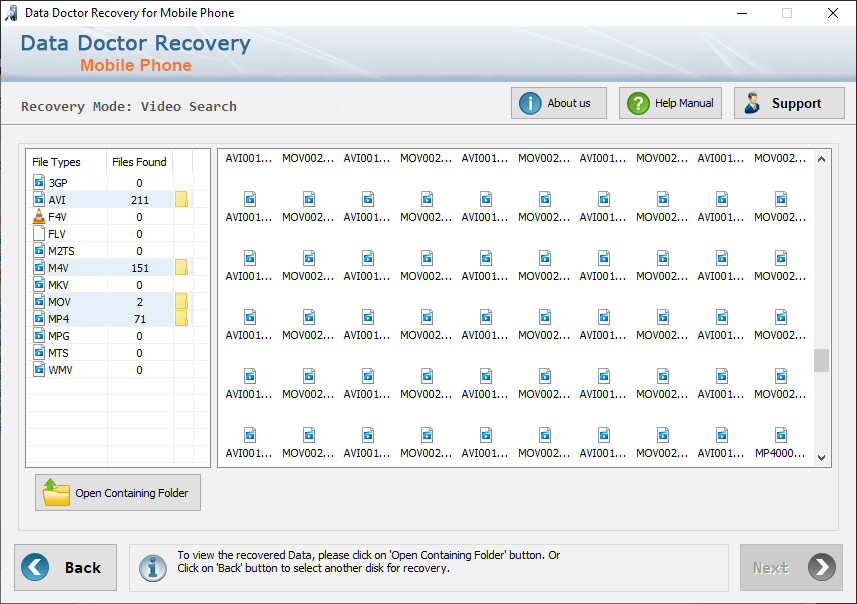Click the results scrollbar down arrow
The height and width of the screenshot is (604, 857).
[821, 458]
